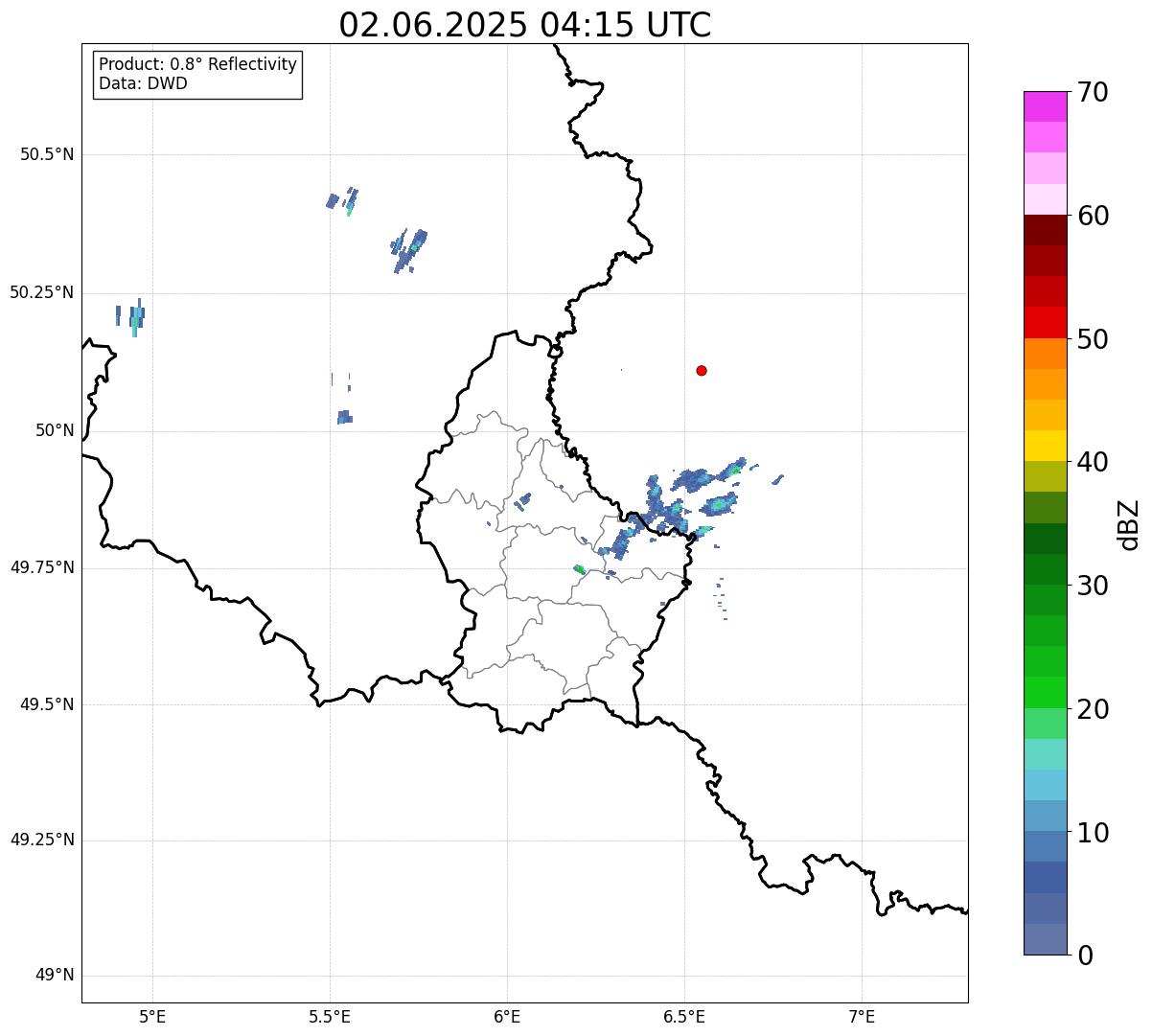Pick the dark maroon segment below 60
The height and width of the screenshot is (1036, 1152).
click(x=1045, y=230)
